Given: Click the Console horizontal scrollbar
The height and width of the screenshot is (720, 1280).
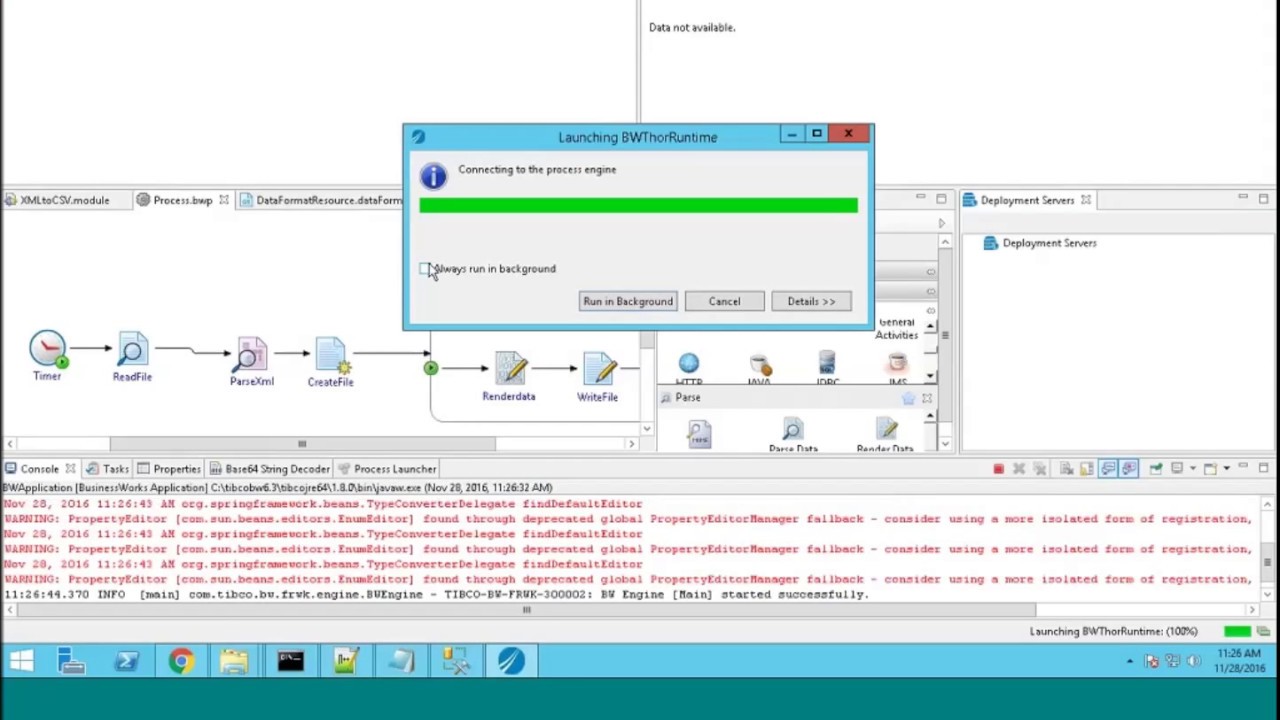Looking at the screenshot, I should click(x=526, y=610).
